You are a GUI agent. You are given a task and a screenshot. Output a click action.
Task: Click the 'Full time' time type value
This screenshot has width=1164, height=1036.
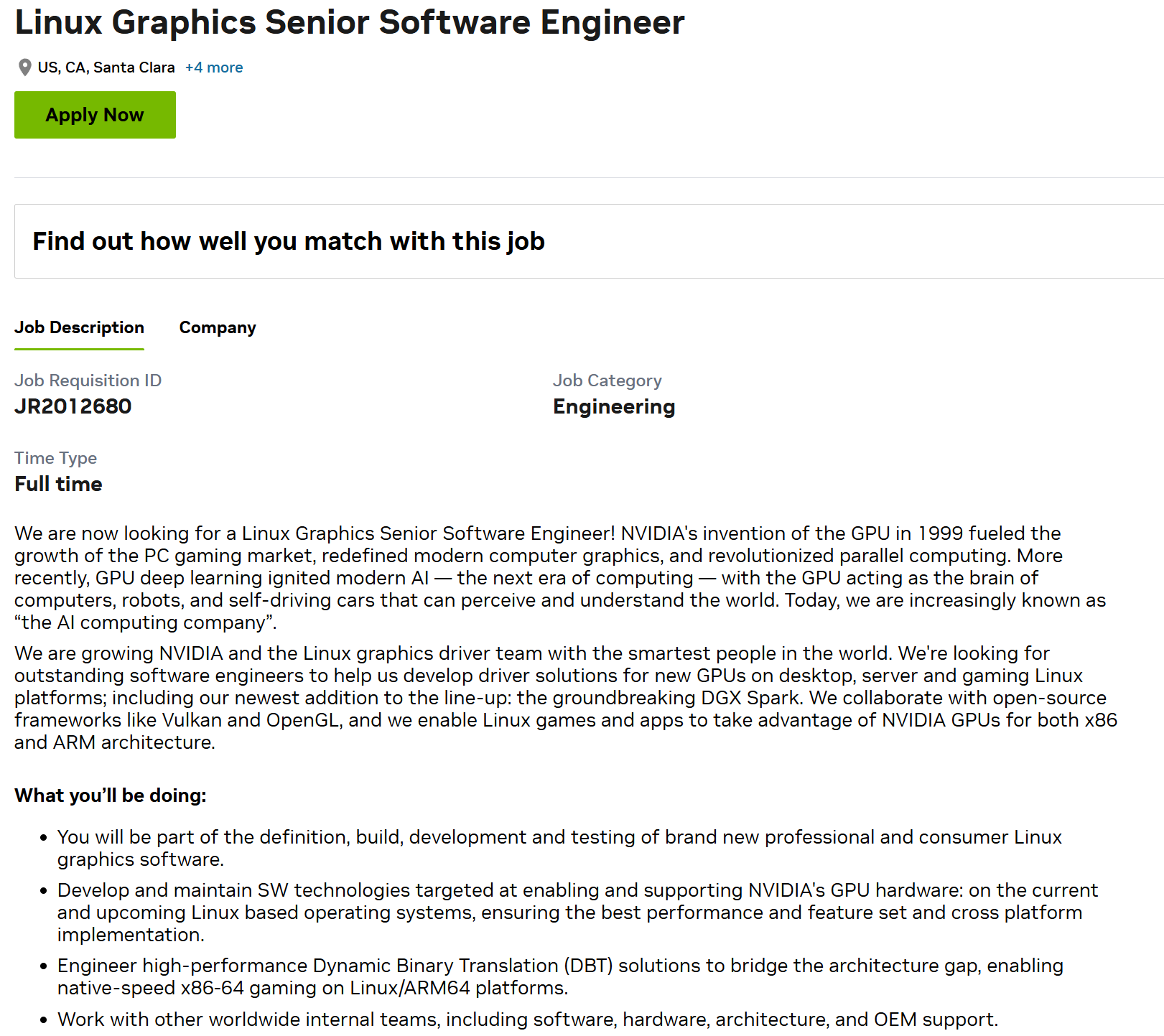click(x=58, y=484)
